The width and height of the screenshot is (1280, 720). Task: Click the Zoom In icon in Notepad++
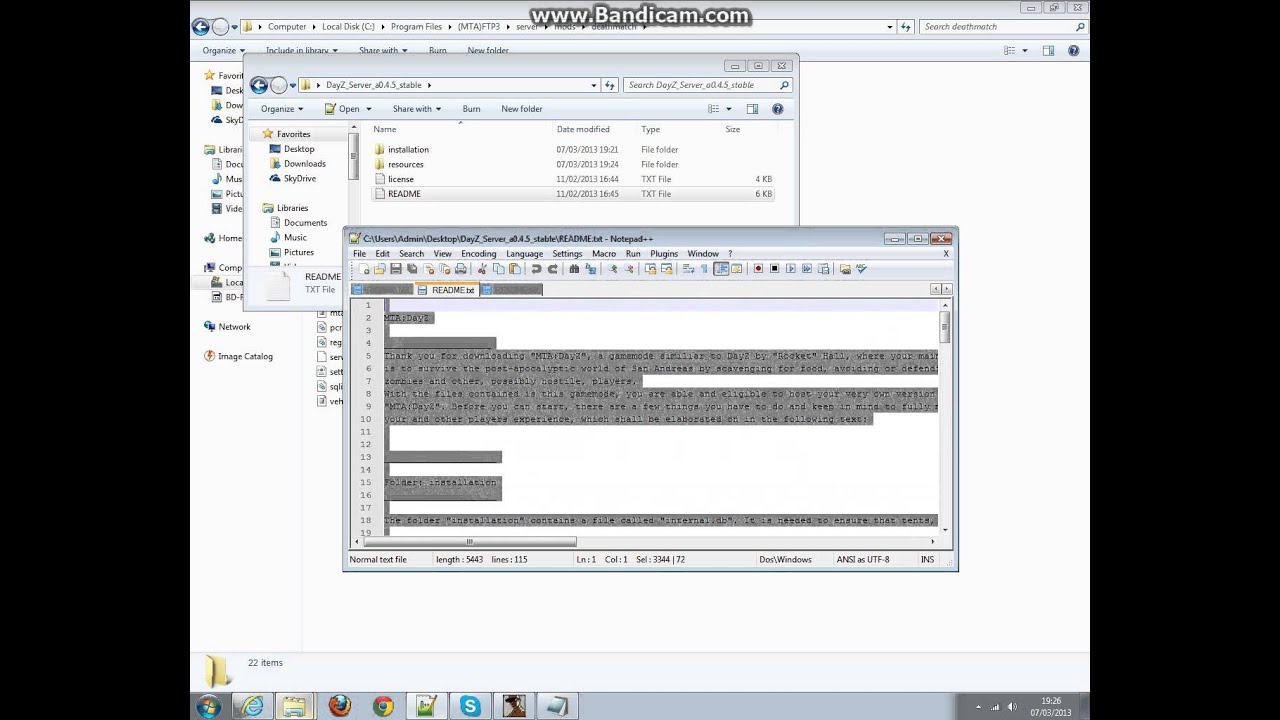coord(613,269)
